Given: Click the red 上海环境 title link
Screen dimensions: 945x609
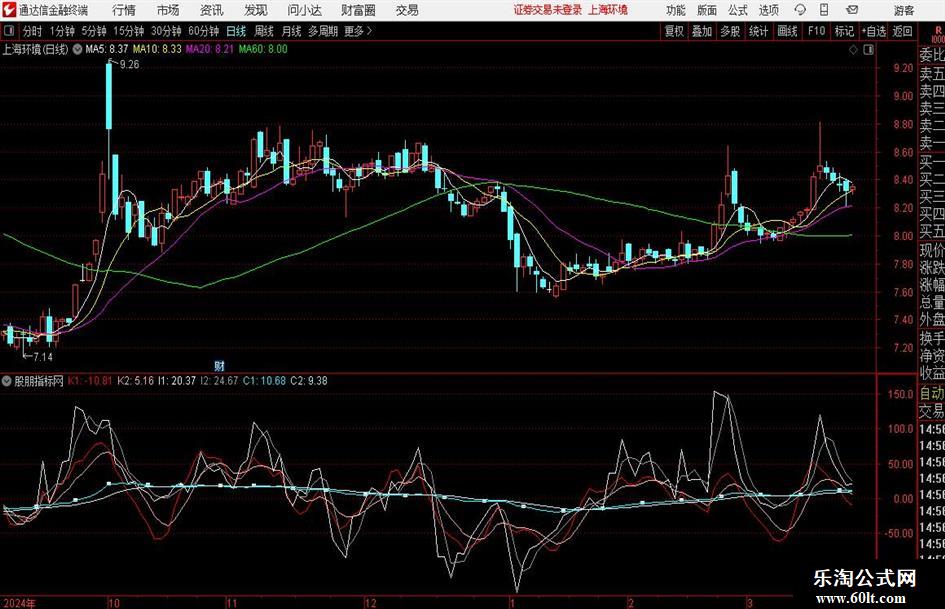Looking at the screenshot, I should click(608, 10).
